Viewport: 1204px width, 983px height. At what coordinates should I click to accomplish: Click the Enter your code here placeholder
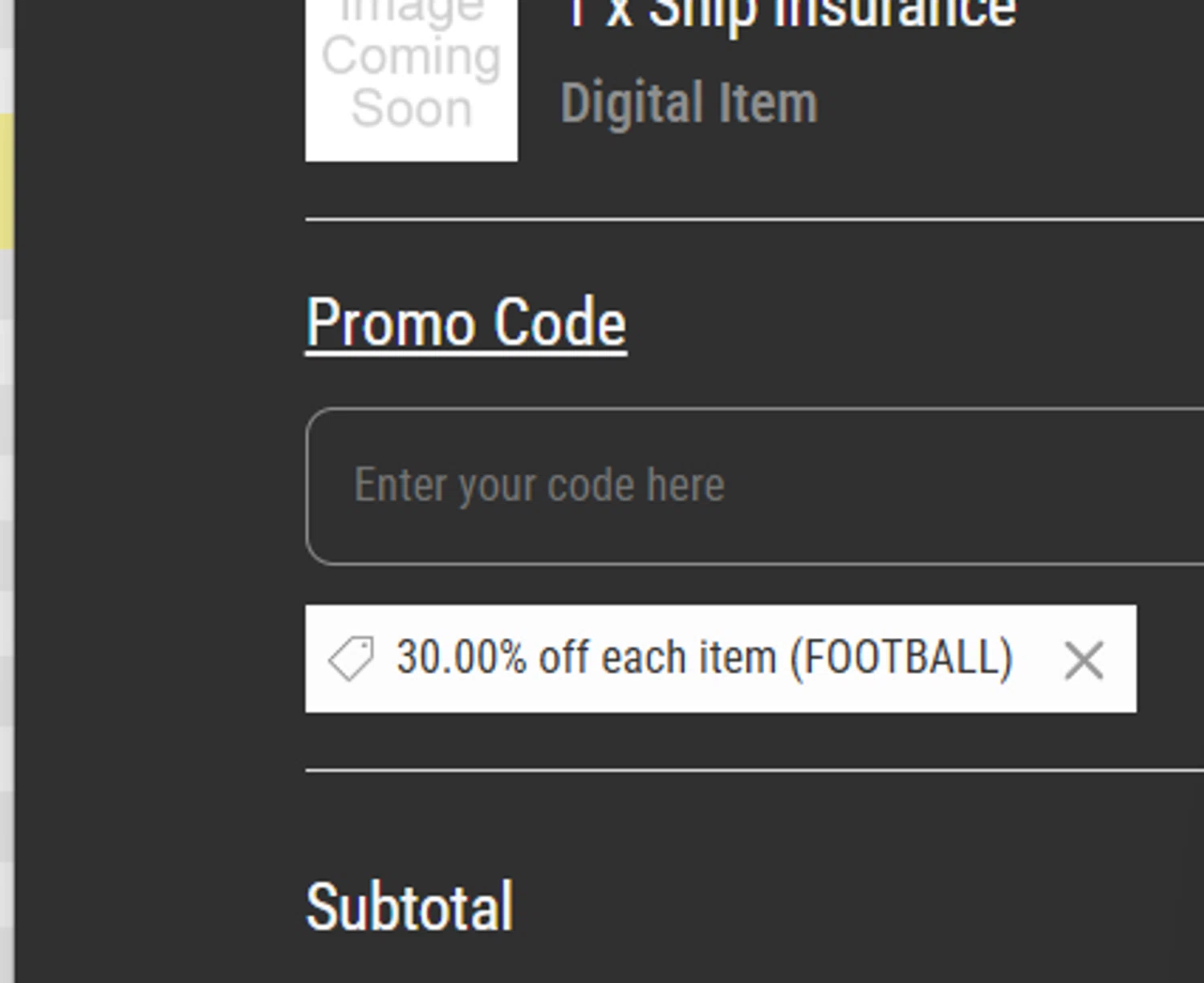click(539, 485)
